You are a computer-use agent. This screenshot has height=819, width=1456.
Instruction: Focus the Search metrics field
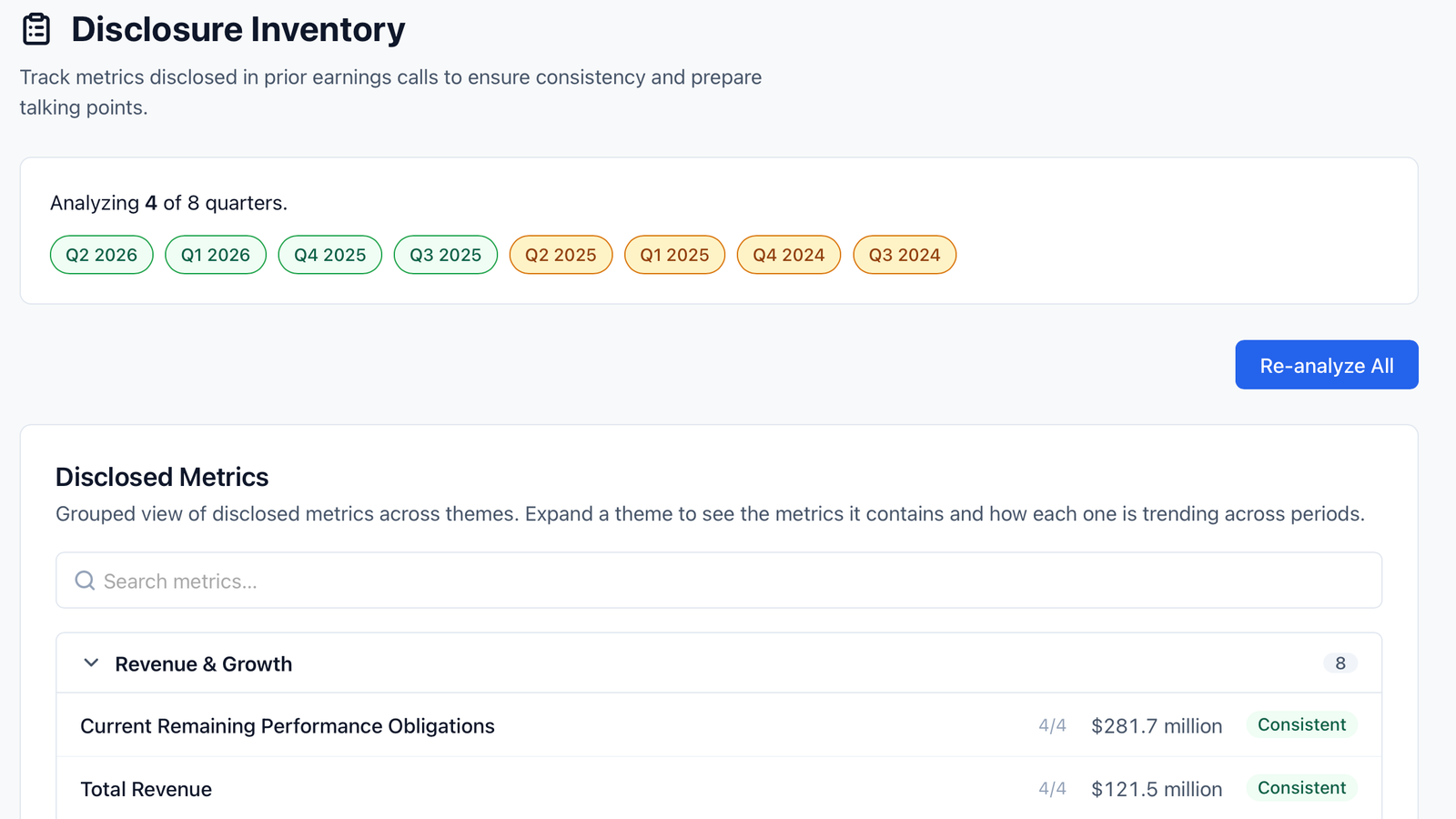(x=719, y=581)
